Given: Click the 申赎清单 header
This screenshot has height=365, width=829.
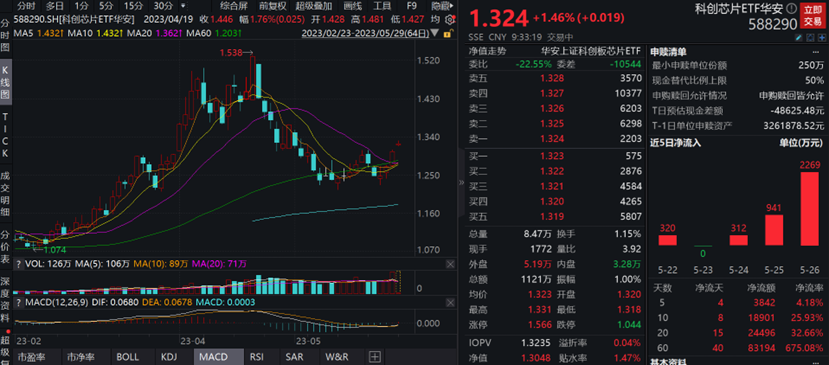Looking at the screenshot, I should pos(668,52).
